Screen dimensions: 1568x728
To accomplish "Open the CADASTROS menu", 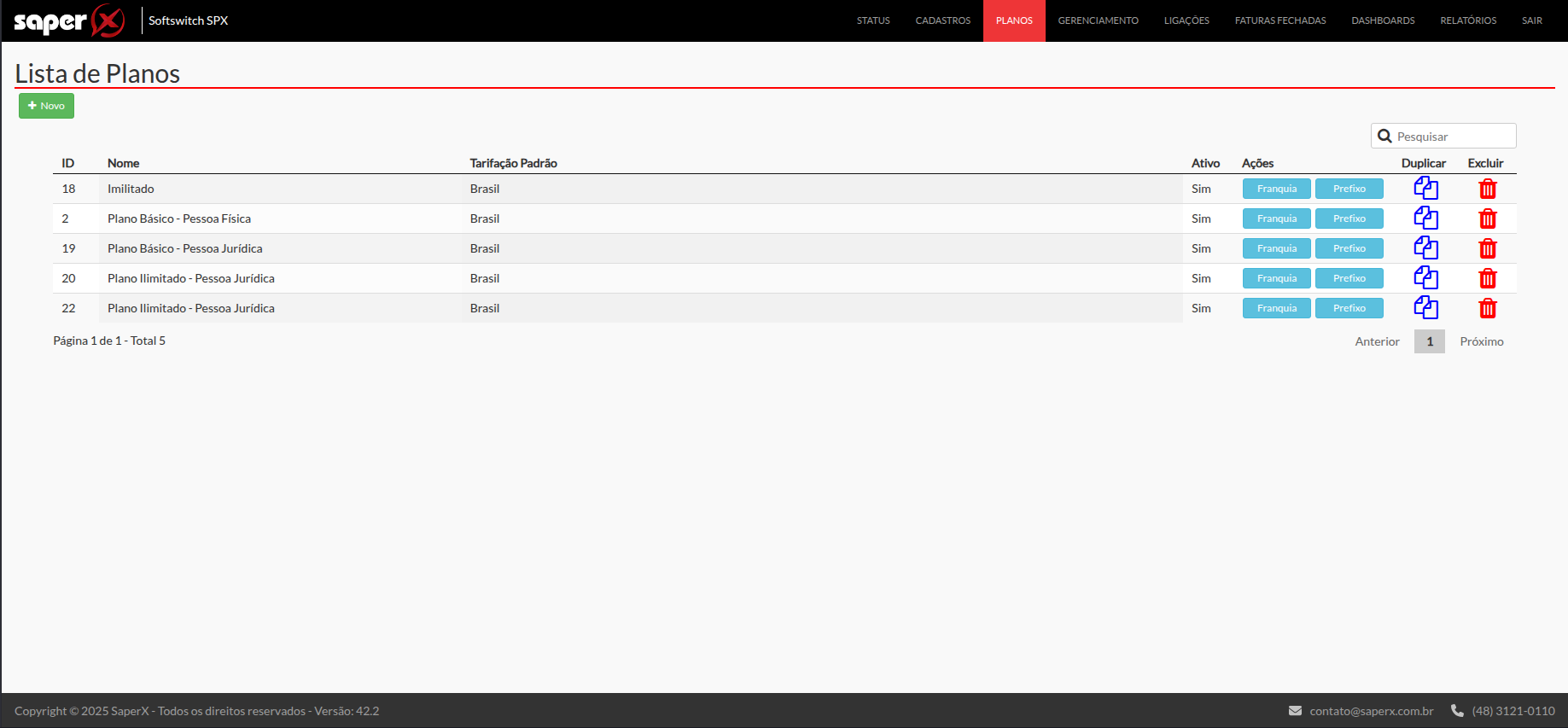I will coord(942,20).
